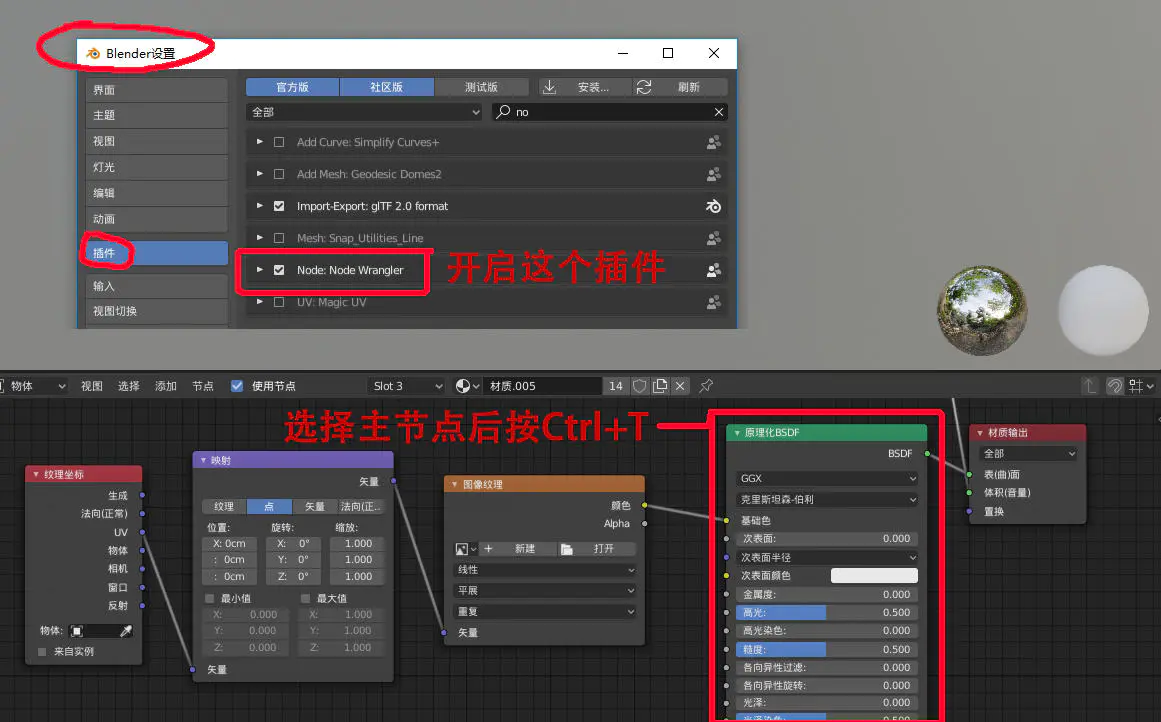Toggle fake user shield icon for material
Screen dimensions: 1161x722
tap(640, 386)
